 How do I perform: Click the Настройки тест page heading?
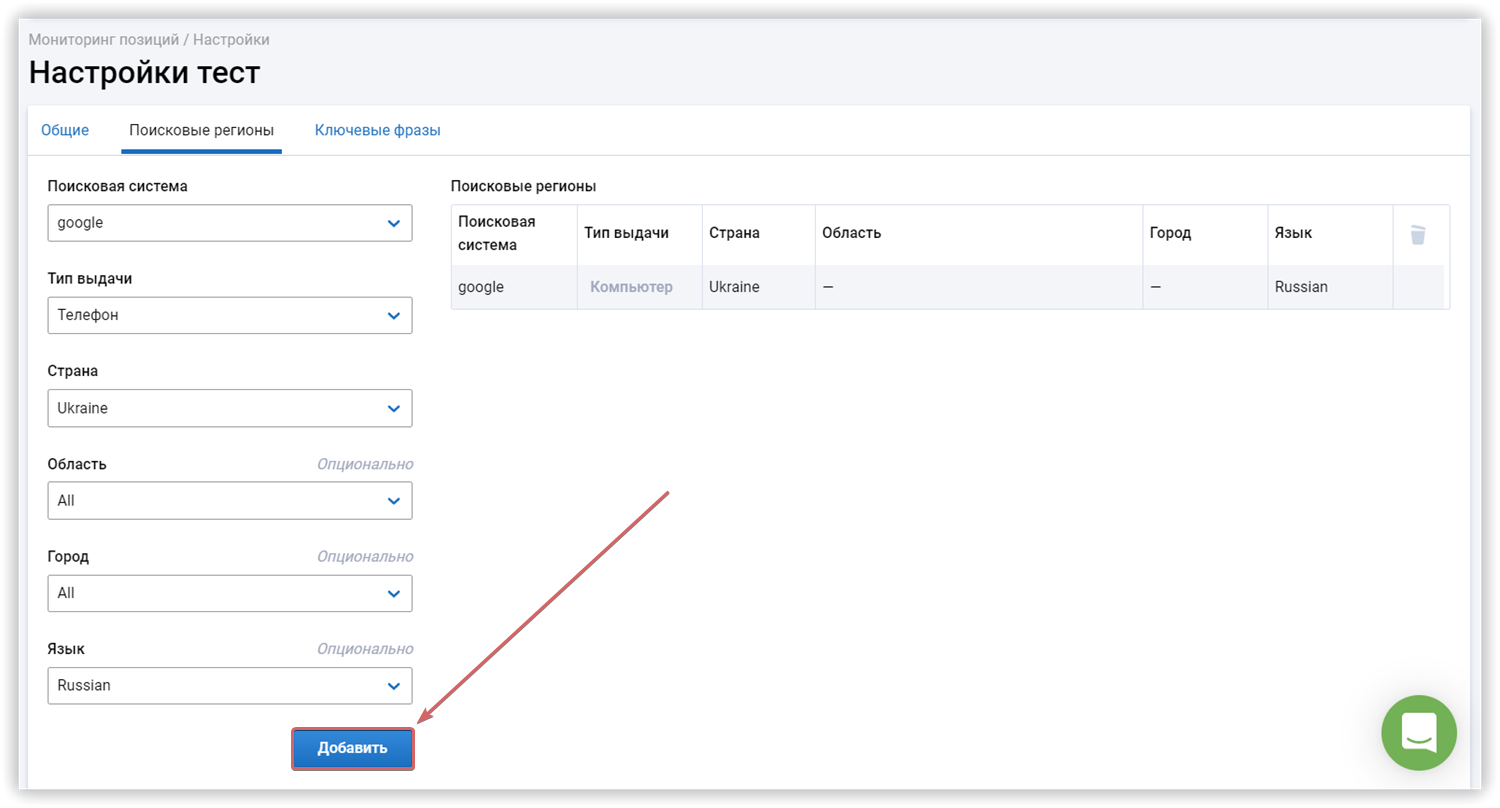tap(144, 72)
